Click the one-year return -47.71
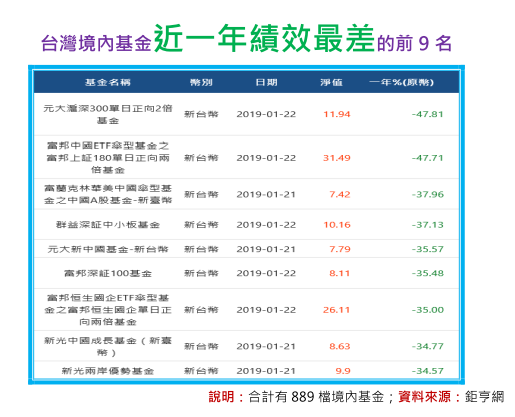 [x=427, y=158]
